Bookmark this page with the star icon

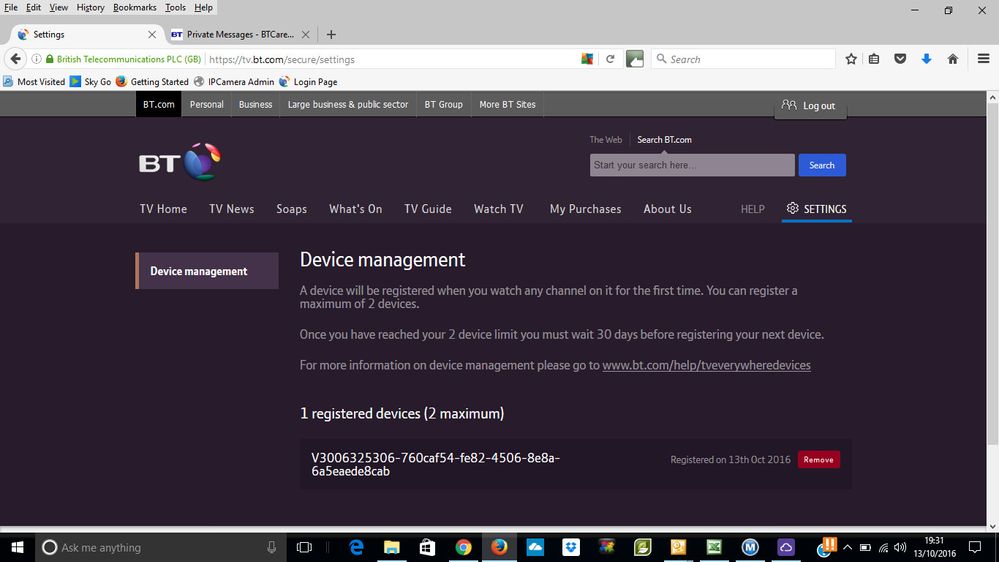tap(851, 59)
